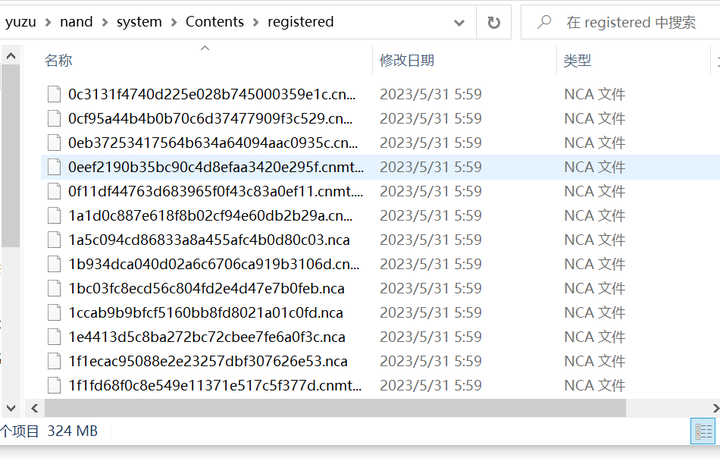Viewport: 720px width, 461px height.
Task: Click file icon of 0eb37253417564b634a64094aac0935c
Action: 54,143
